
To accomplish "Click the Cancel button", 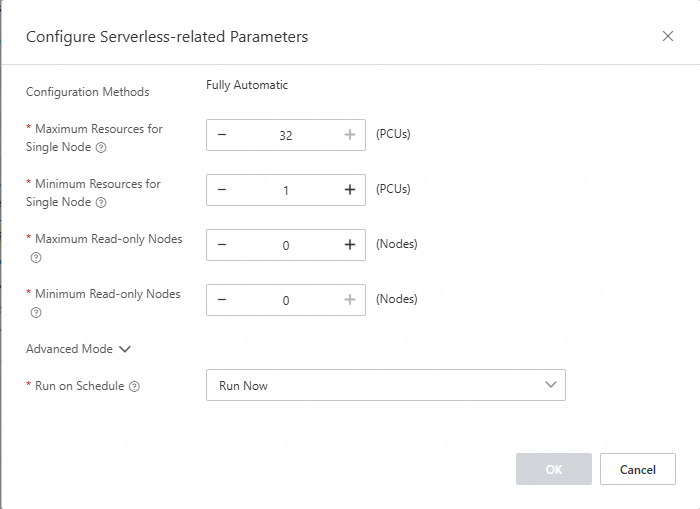I will 637,469.
